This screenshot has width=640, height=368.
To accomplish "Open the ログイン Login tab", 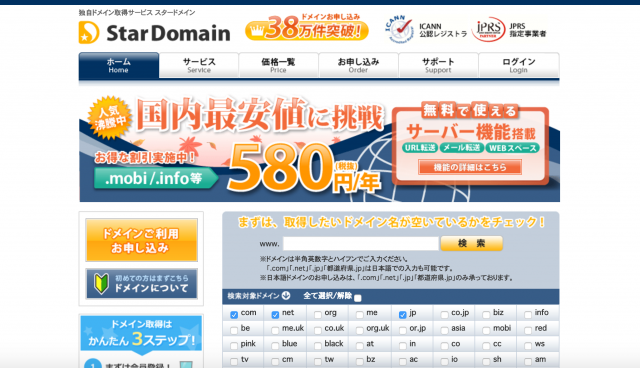I will click(x=518, y=65).
